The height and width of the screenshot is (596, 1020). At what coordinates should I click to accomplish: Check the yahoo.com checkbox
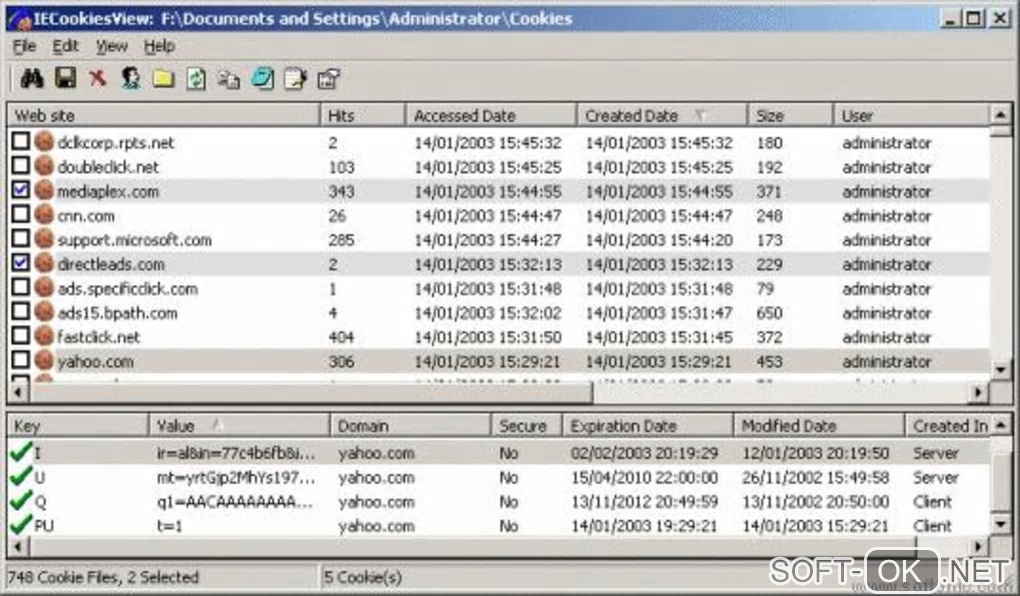click(21, 360)
